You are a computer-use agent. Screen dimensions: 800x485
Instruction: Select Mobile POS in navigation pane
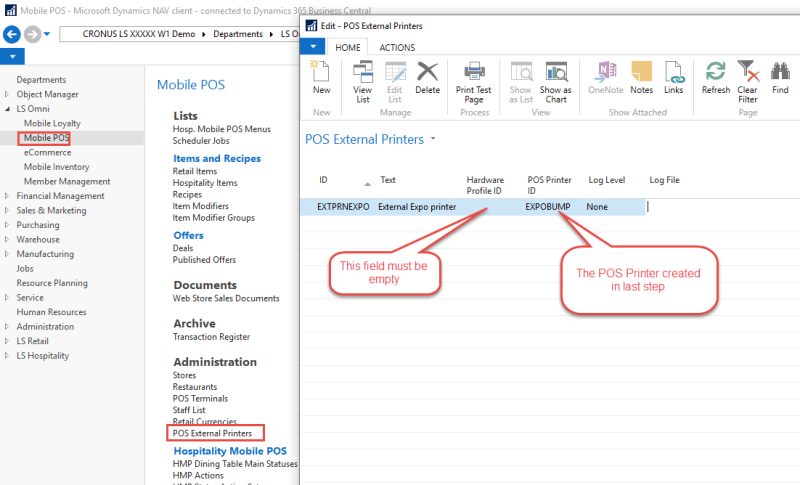[x=46, y=138]
